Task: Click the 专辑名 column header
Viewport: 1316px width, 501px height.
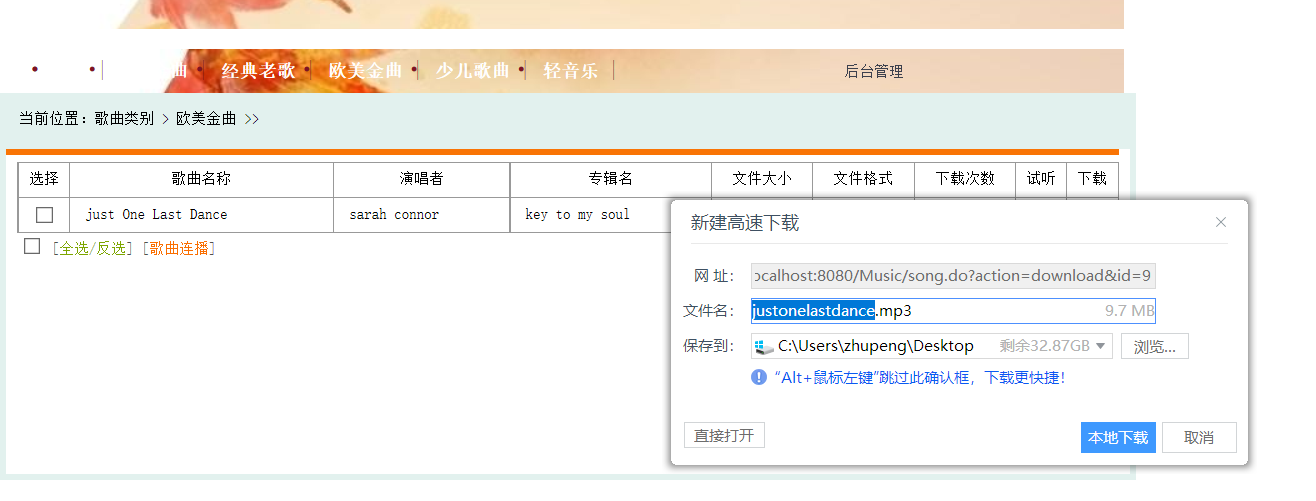Action: pos(611,179)
